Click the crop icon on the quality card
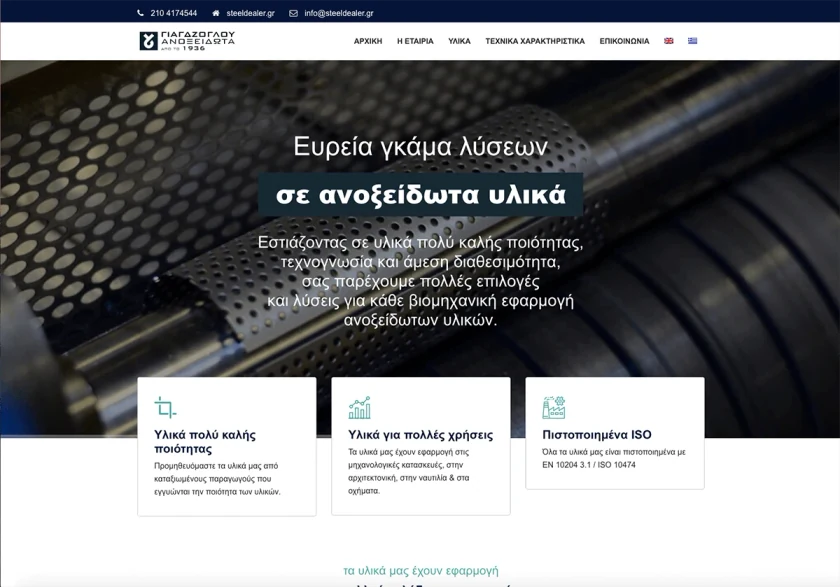840x587 pixels. click(x=165, y=408)
